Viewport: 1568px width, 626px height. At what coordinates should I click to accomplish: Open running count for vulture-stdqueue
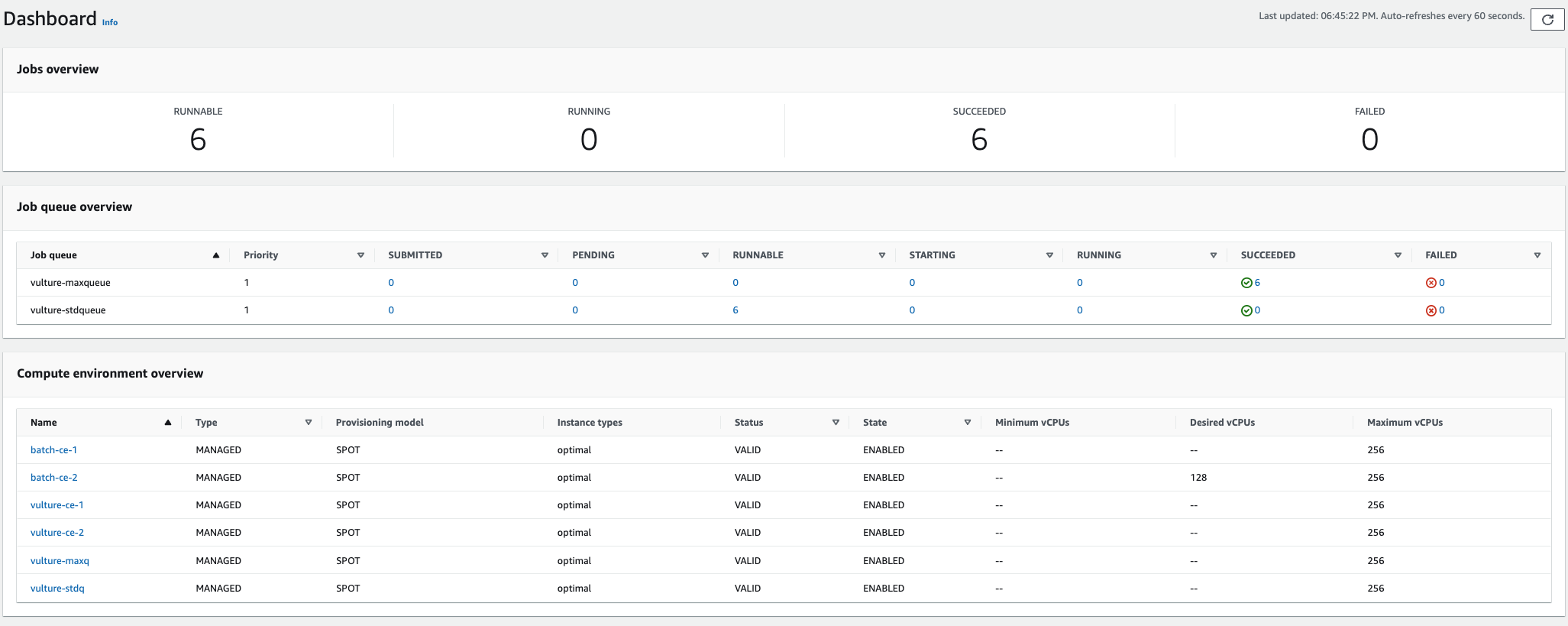[1080, 310]
